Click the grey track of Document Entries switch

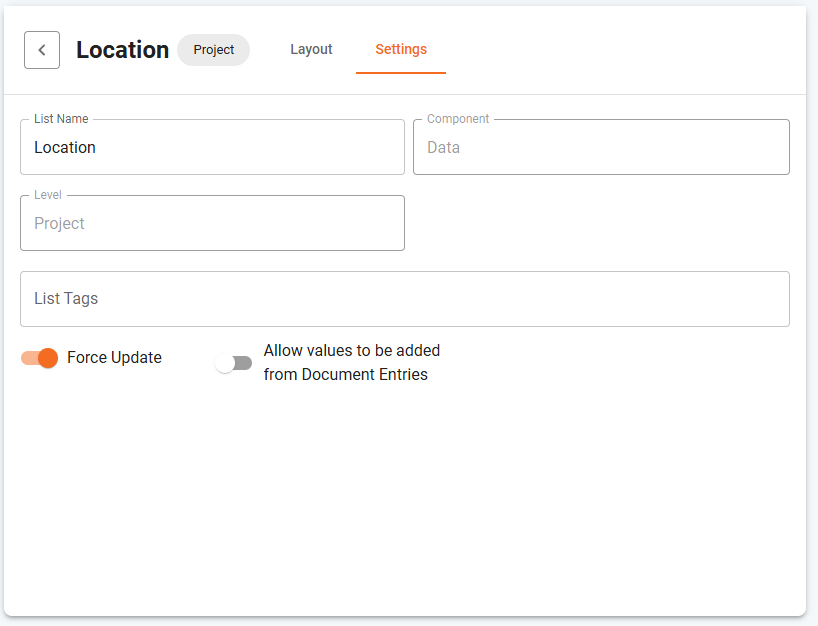pos(243,363)
